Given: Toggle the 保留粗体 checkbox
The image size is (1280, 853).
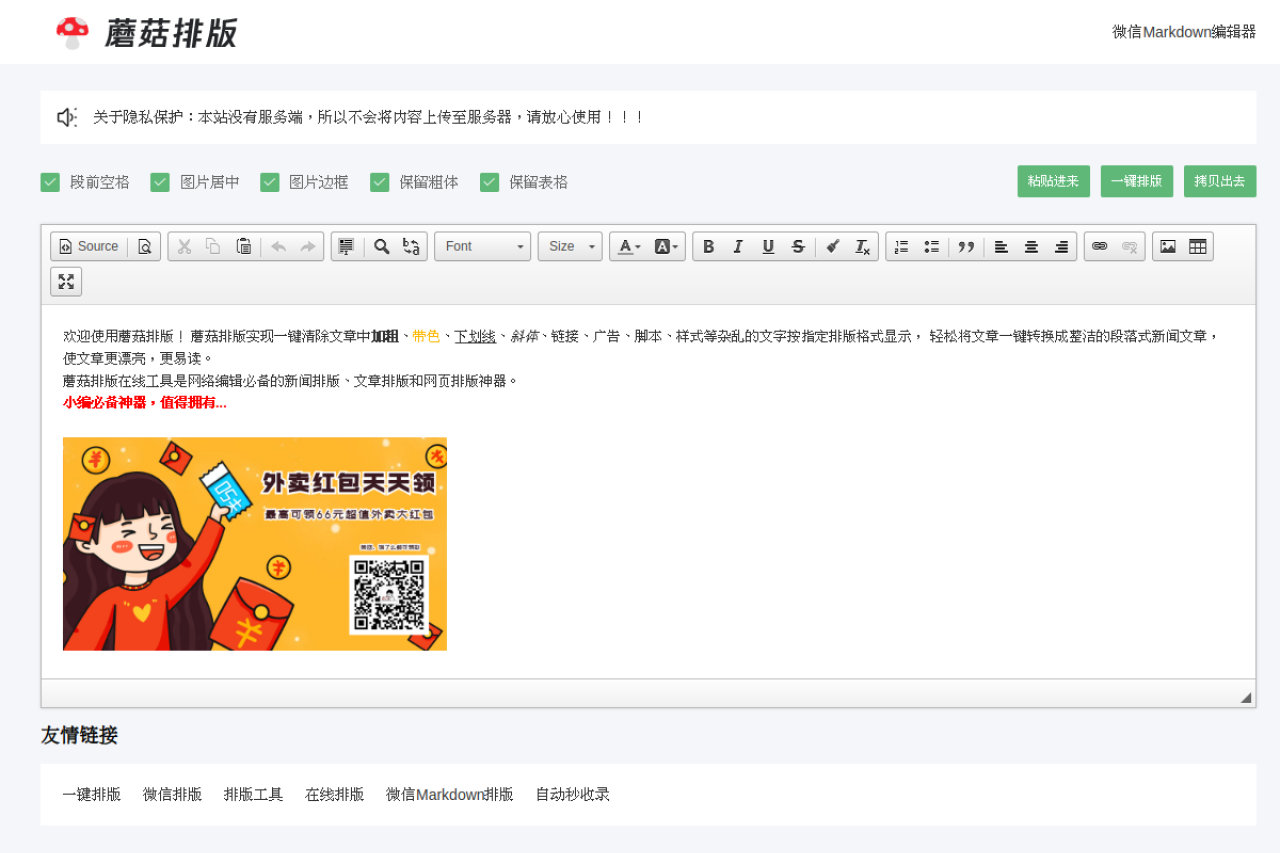Looking at the screenshot, I should [379, 182].
